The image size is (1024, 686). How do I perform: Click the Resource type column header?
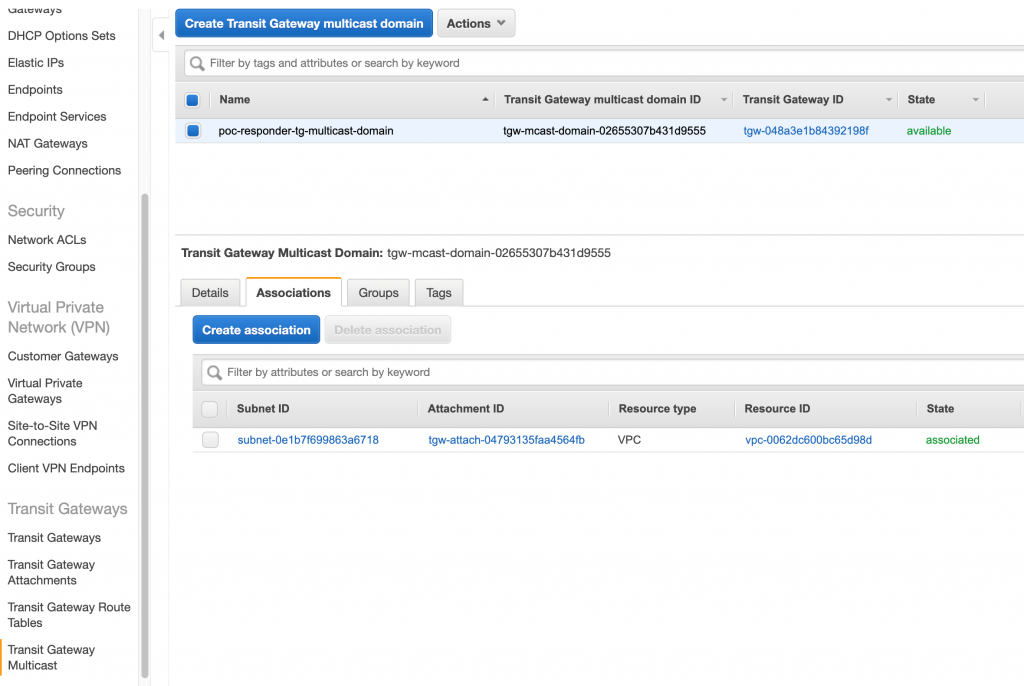[657, 409]
